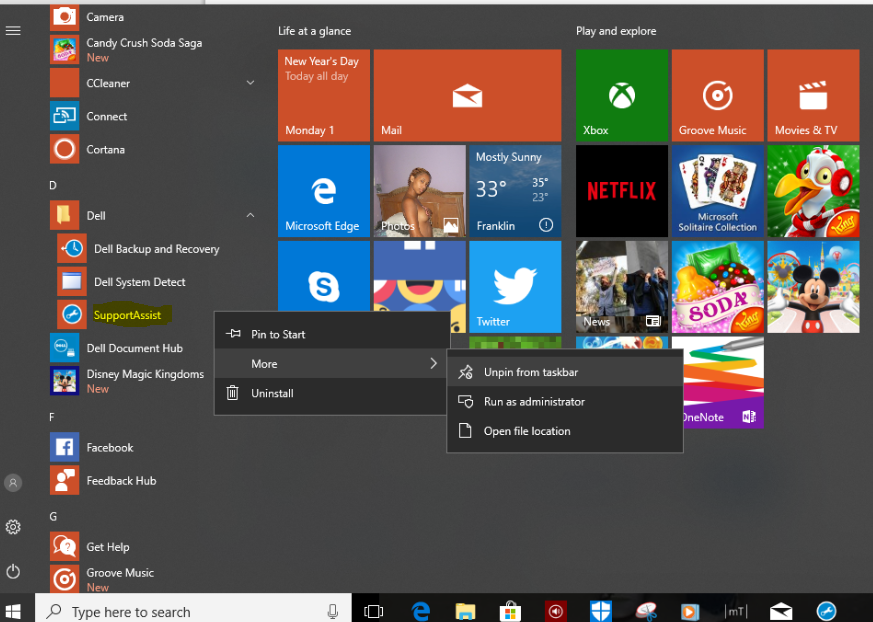Select Unpin from taskbar
873x622 pixels.
pyautogui.click(x=565, y=372)
